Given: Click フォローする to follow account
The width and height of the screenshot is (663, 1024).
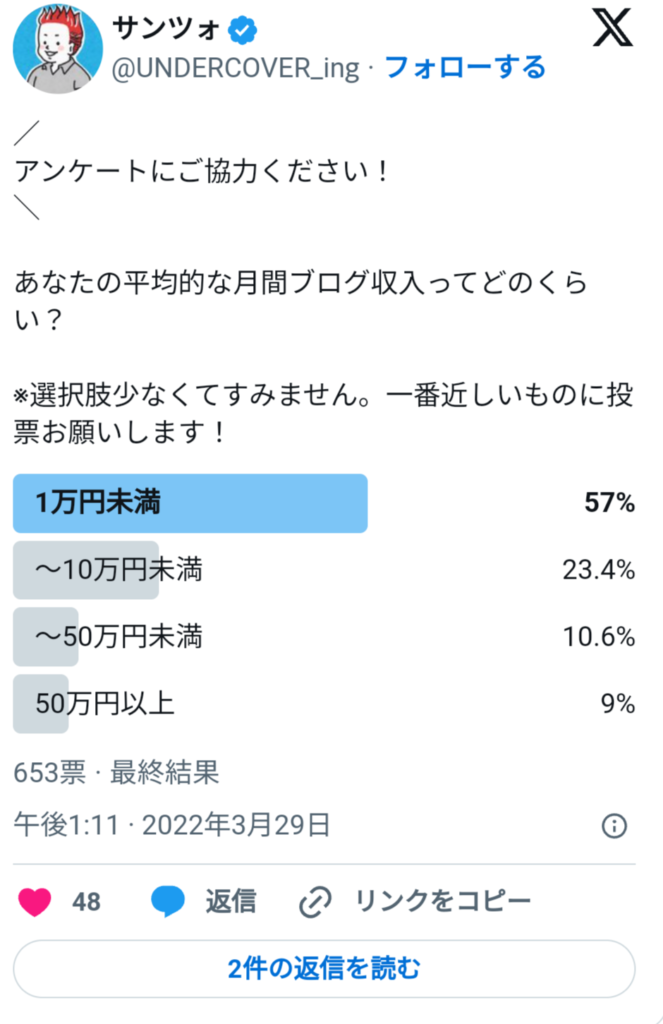Looking at the screenshot, I should [x=465, y=68].
